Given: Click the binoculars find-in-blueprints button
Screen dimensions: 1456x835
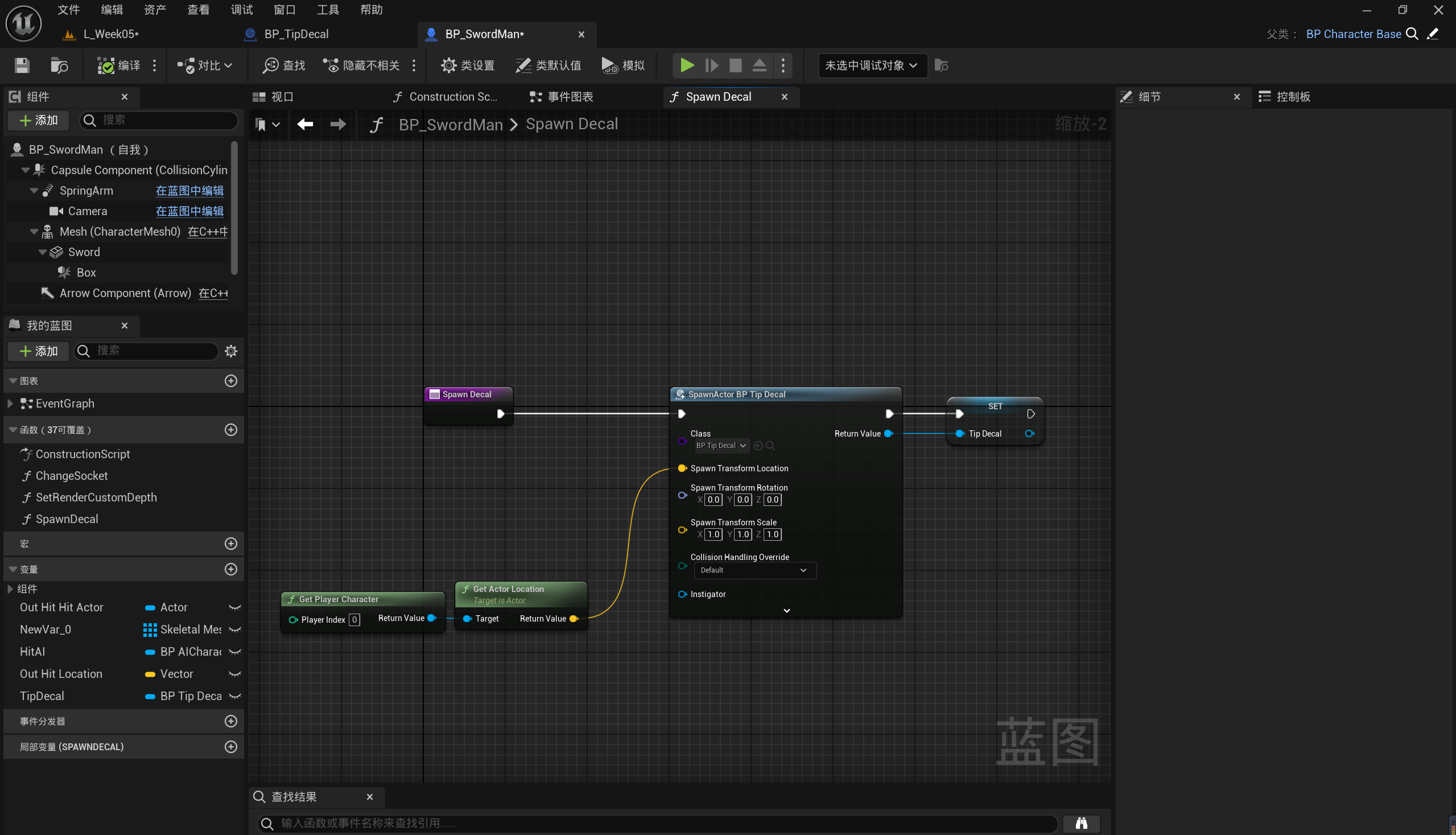Looking at the screenshot, I should tap(1081, 823).
